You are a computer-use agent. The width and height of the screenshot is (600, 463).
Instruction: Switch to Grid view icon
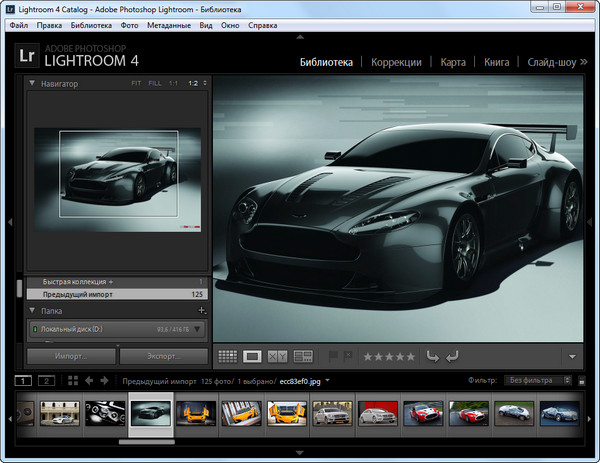[x=227, y=355]
